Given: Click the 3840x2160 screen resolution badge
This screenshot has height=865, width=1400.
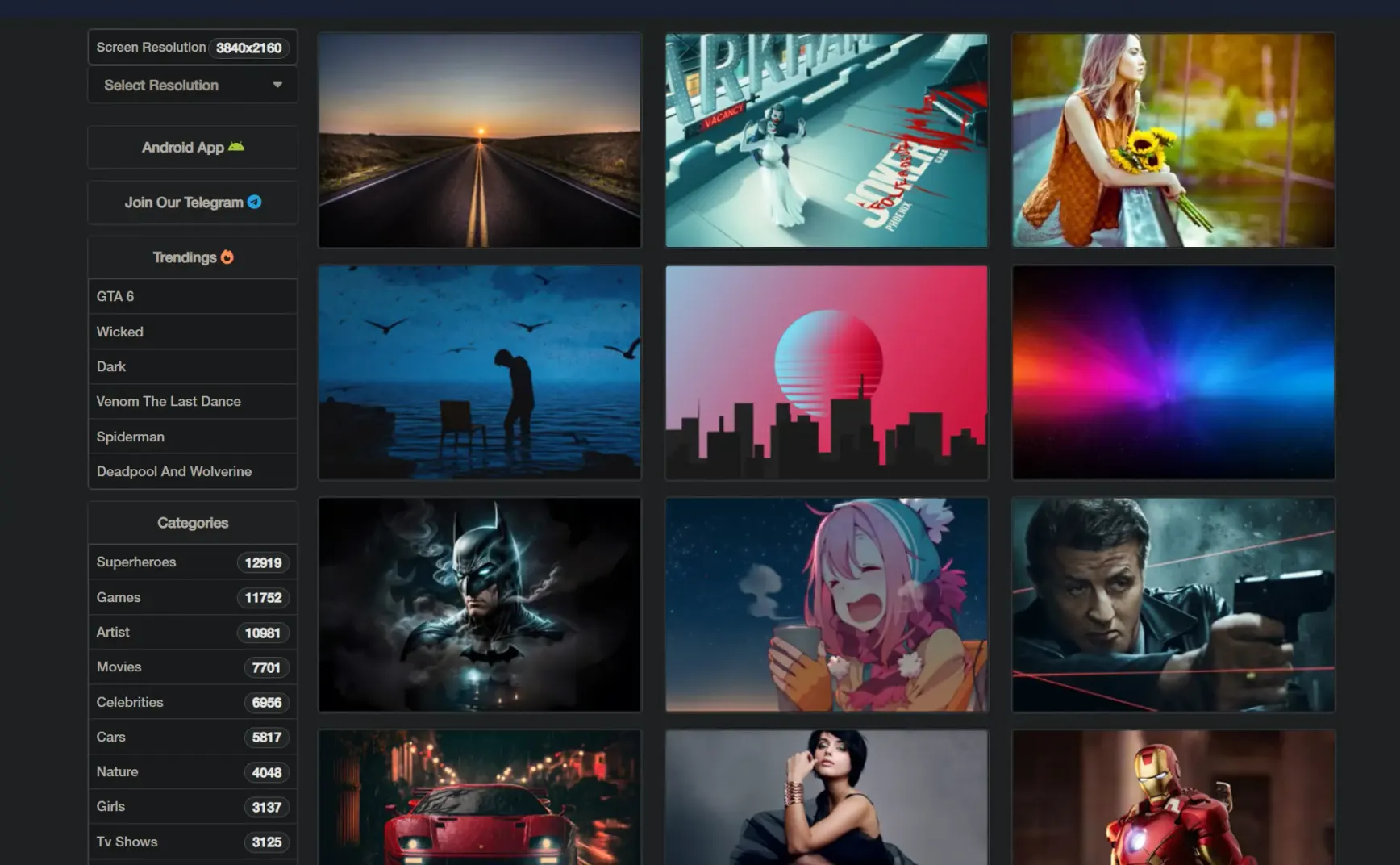Looking at the screenshot, I should (248, 48).
